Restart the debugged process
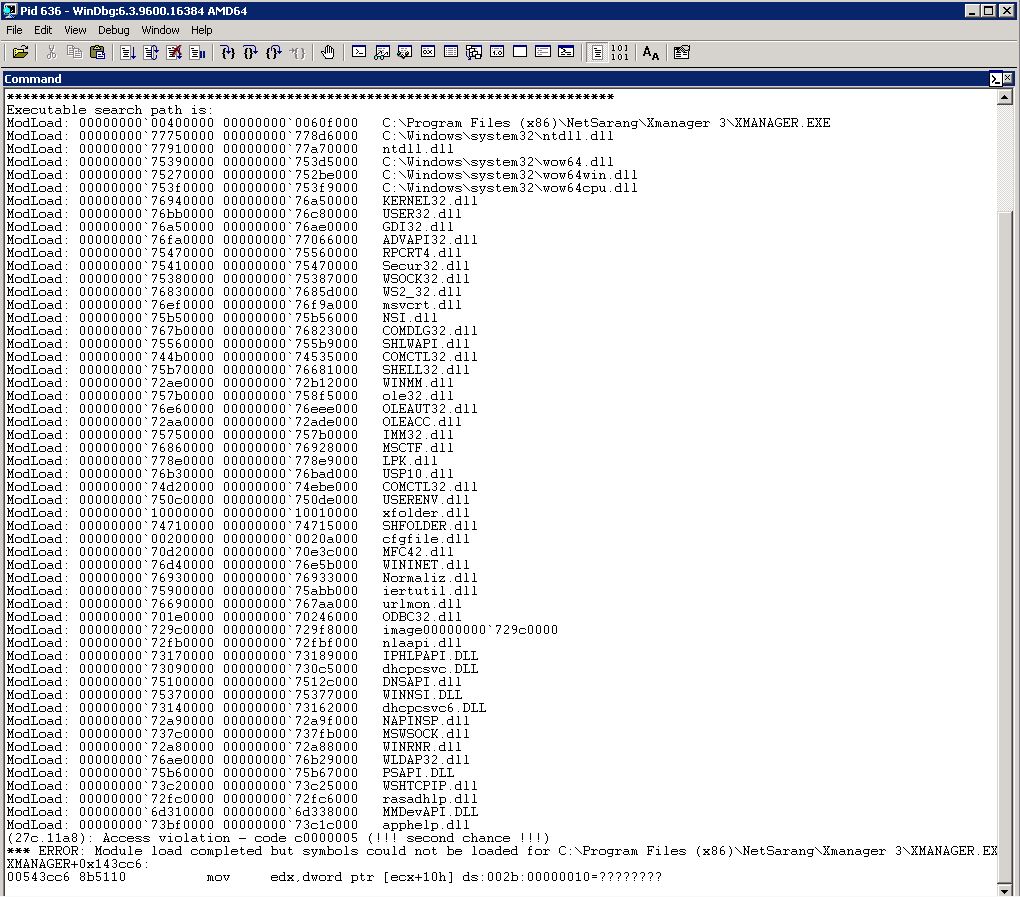Viewport: 1020px width, 897px height. pyautogui.click(x=151, y=52)
